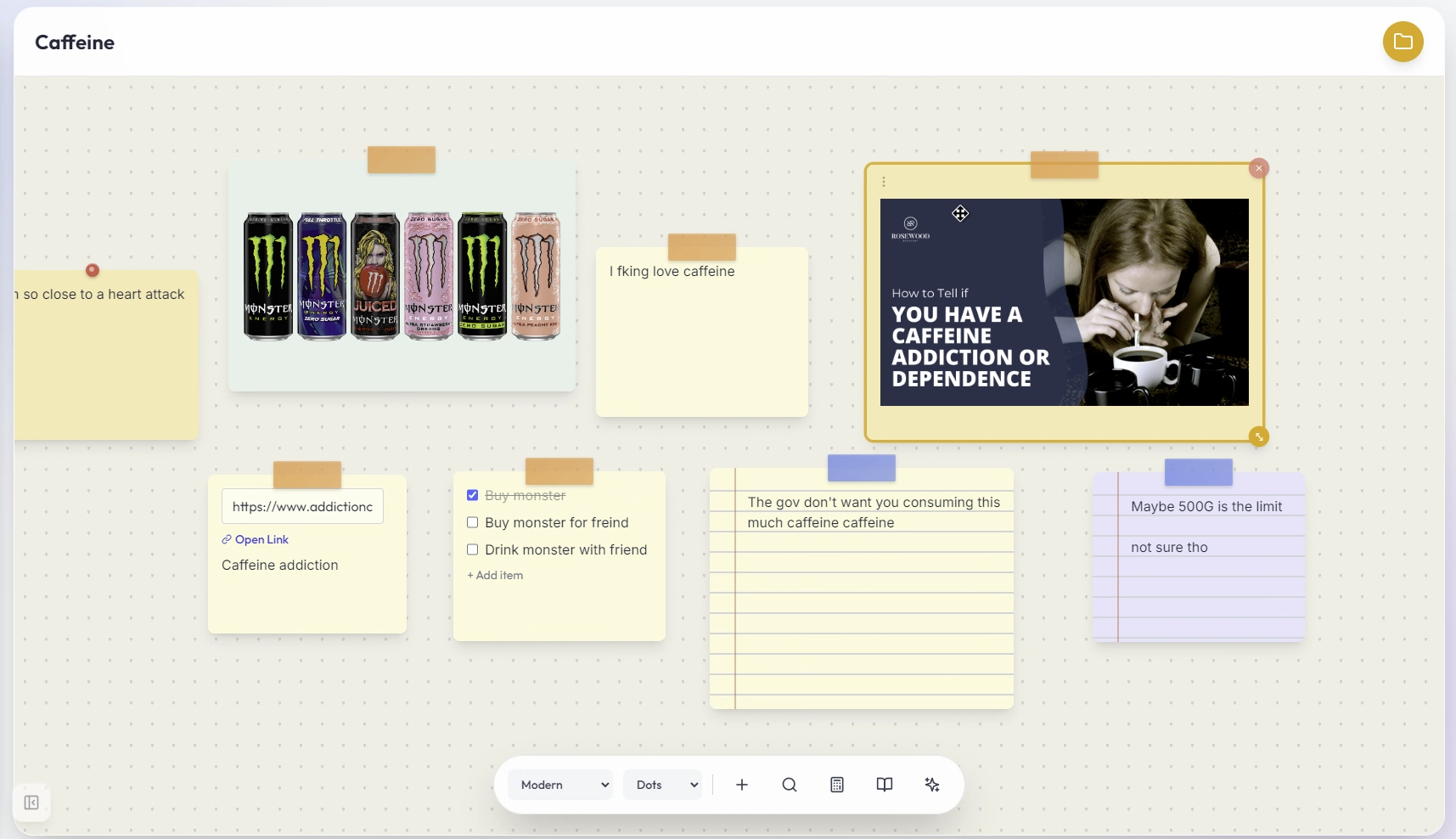This screenshot has height=839, width=1456.
Task: Check Buy monster for freind item
Action: [x=472, y=522]
